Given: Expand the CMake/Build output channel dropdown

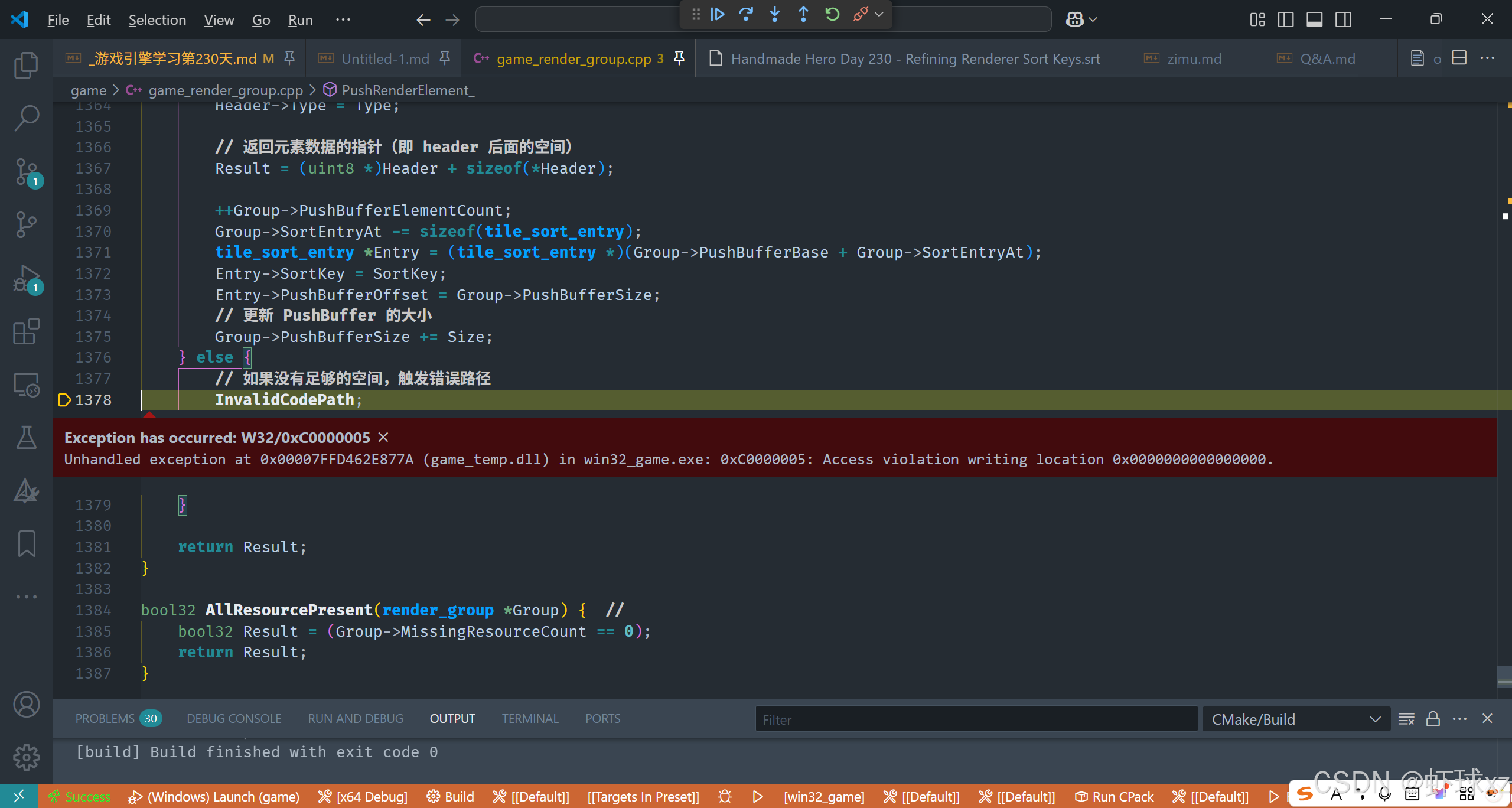Looking at the screenshot, I should pyautogui.click(x=1375, y=719).
